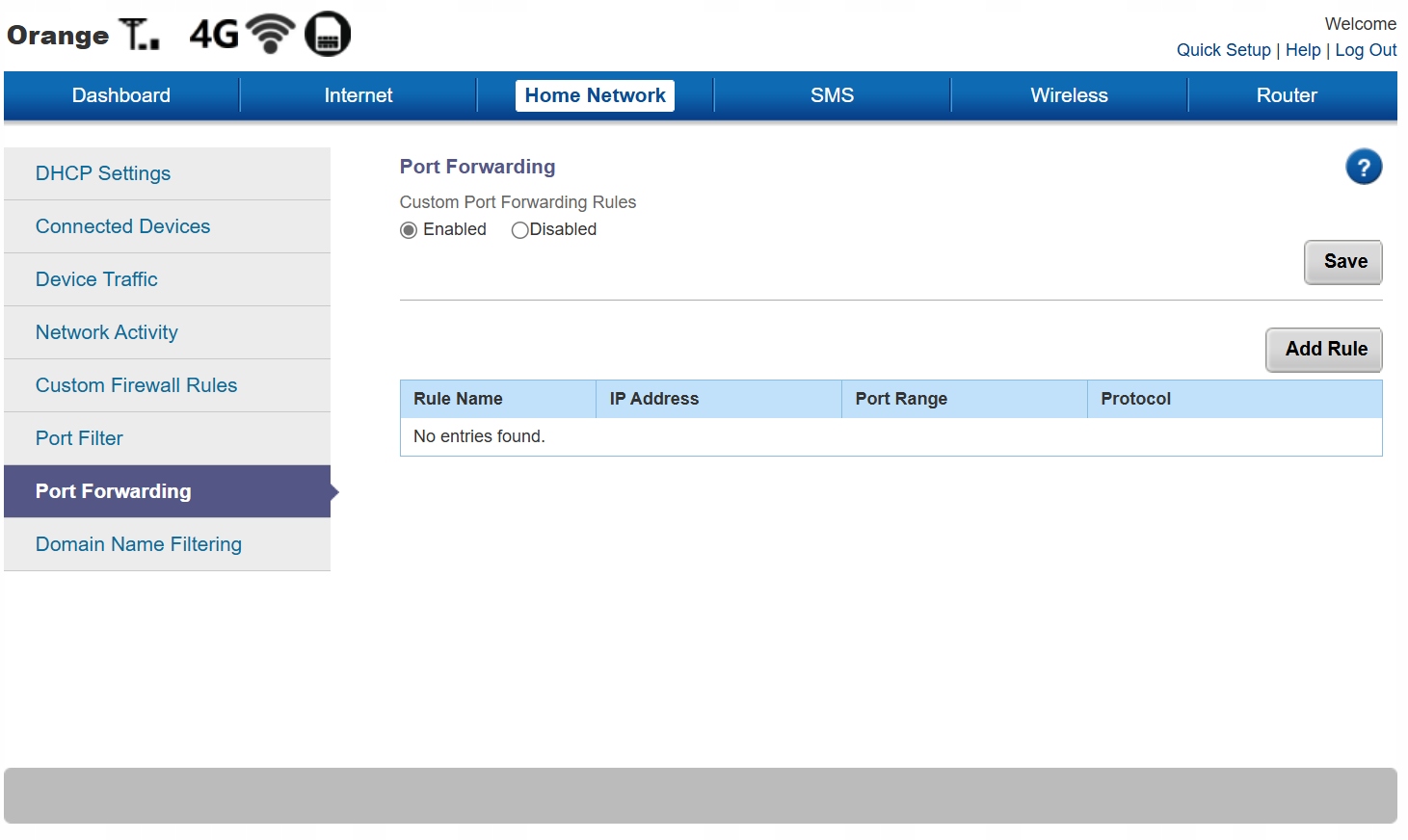The image size is (1408, 840).
Task: Open Custom Firewall Rules page
Action: (136, 385)
